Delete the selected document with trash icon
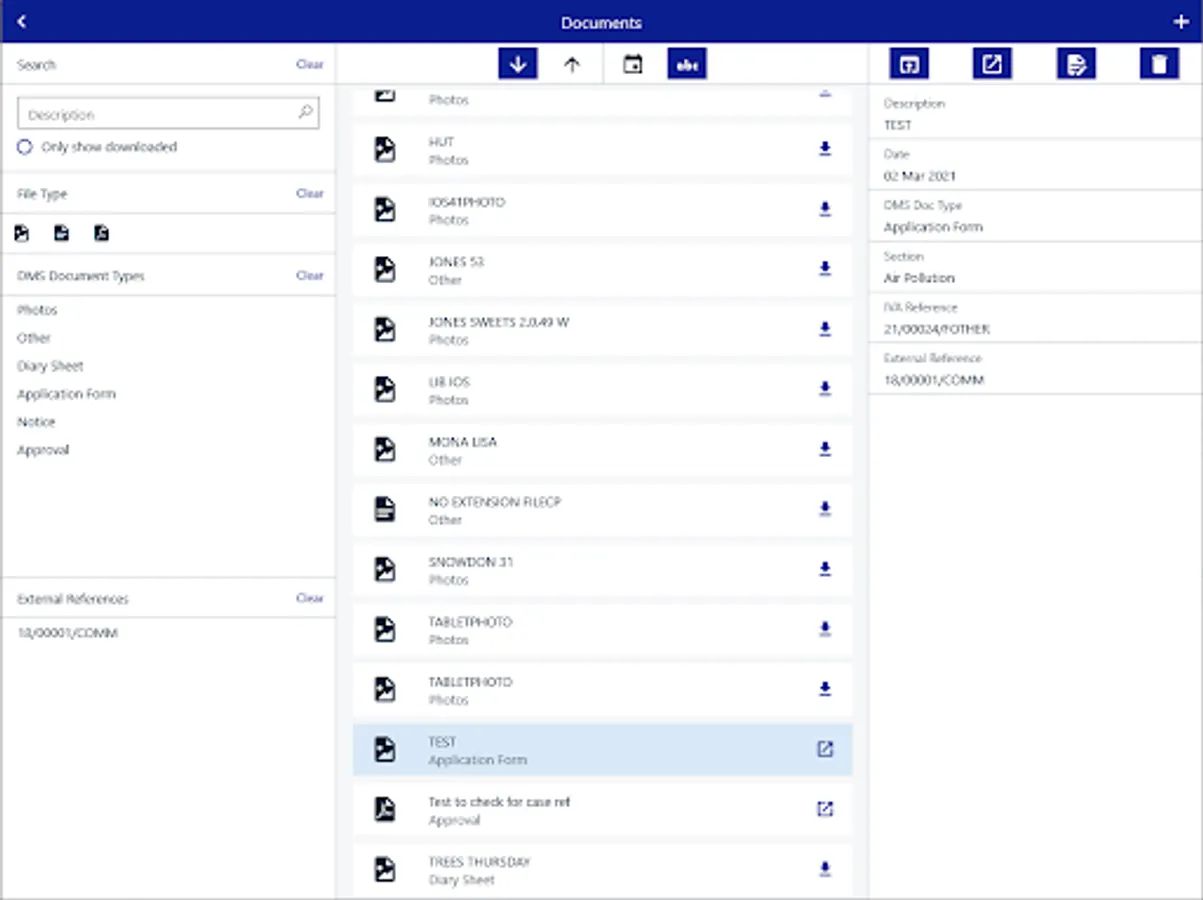The image size is (1203, 900). (x=1159, y=64)
